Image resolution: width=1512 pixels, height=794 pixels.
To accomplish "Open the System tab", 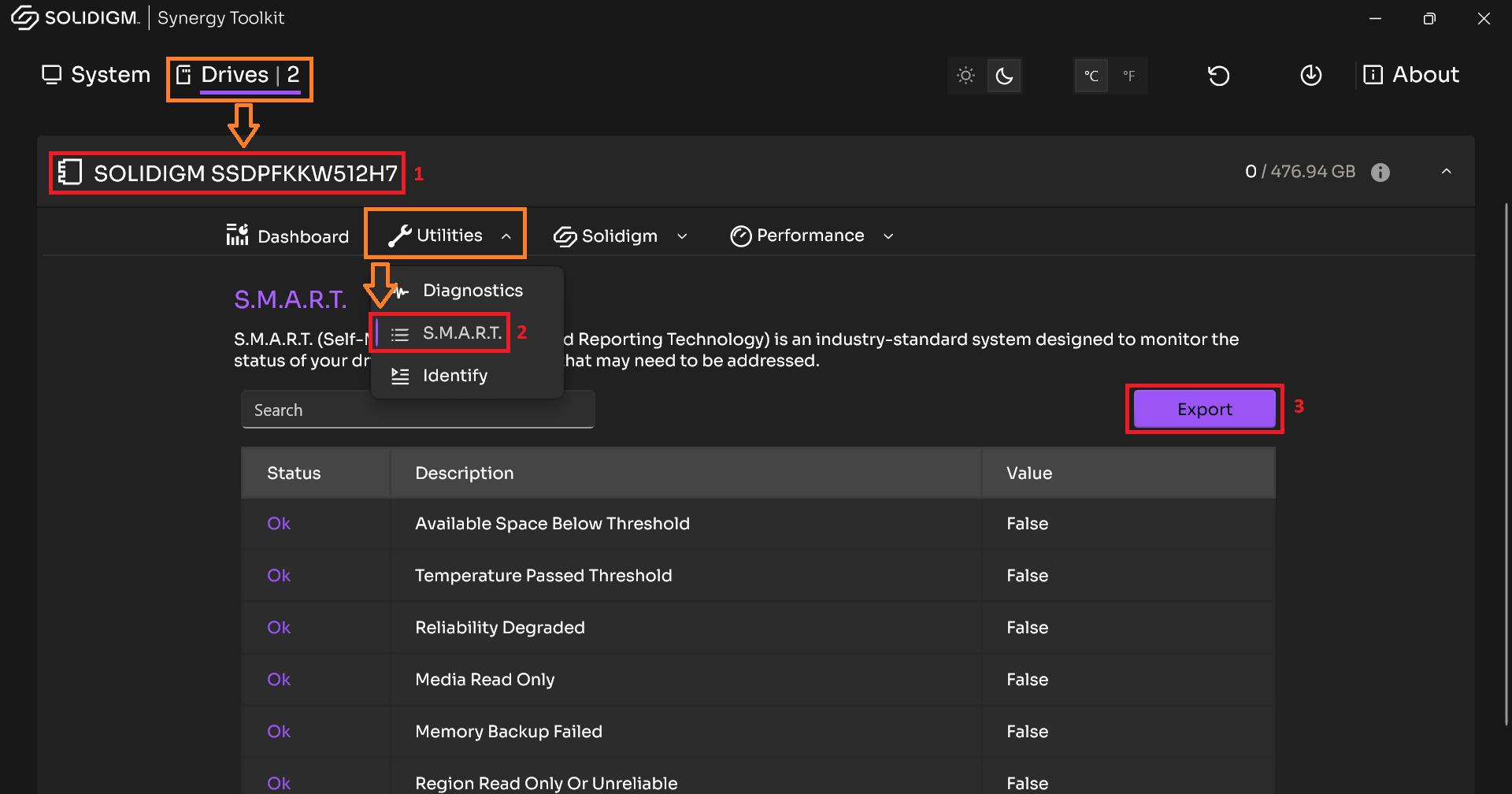I will point(95,75).
